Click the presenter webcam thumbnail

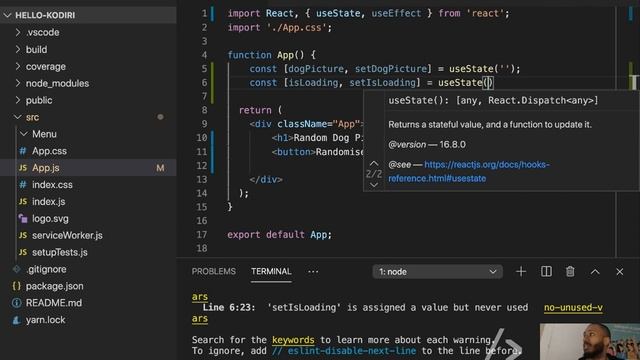pos(590,342)
